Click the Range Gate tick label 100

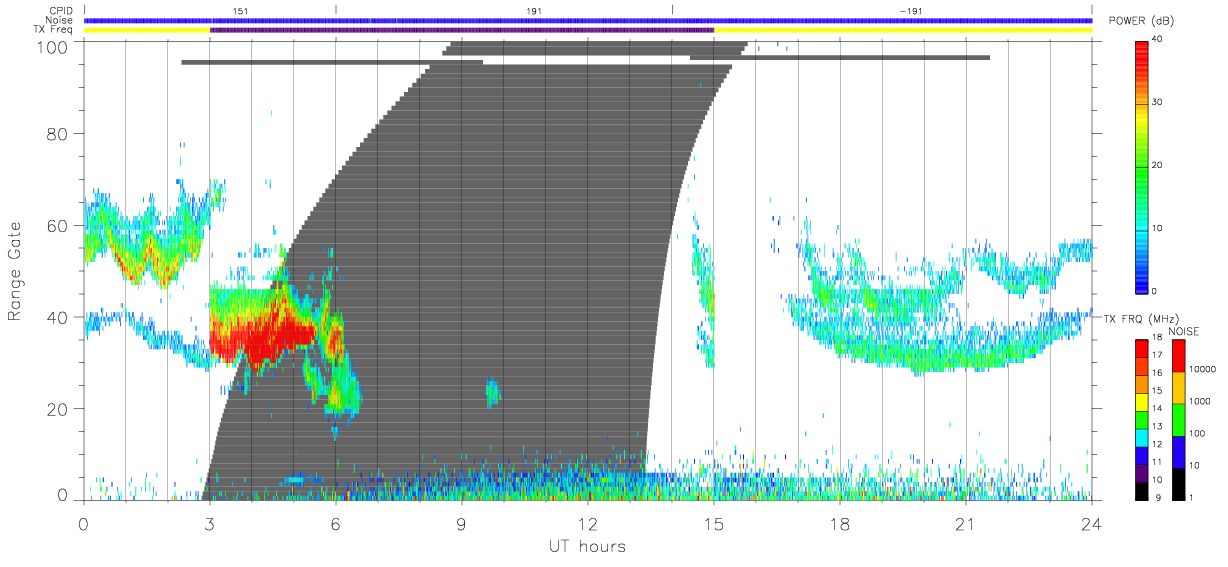point(51,46)
